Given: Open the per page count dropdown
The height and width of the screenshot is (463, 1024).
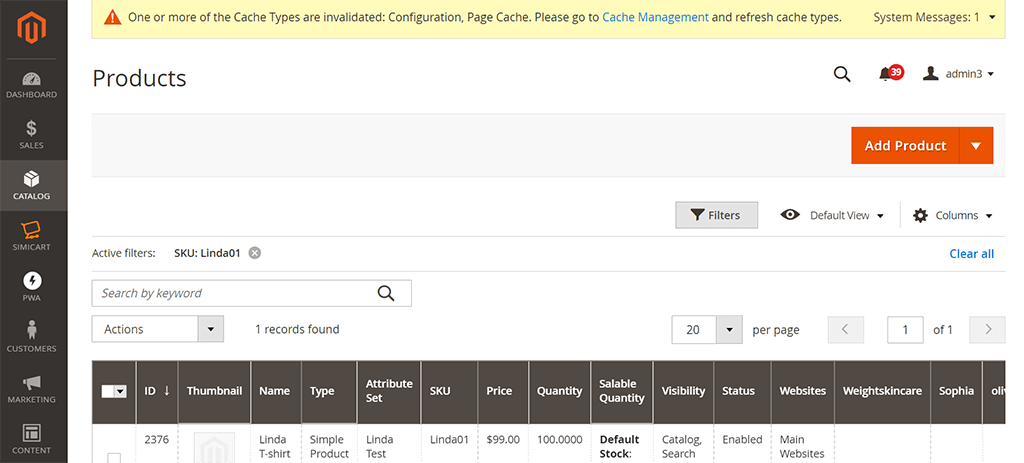Looking at the screenshot, I should 729,329.
